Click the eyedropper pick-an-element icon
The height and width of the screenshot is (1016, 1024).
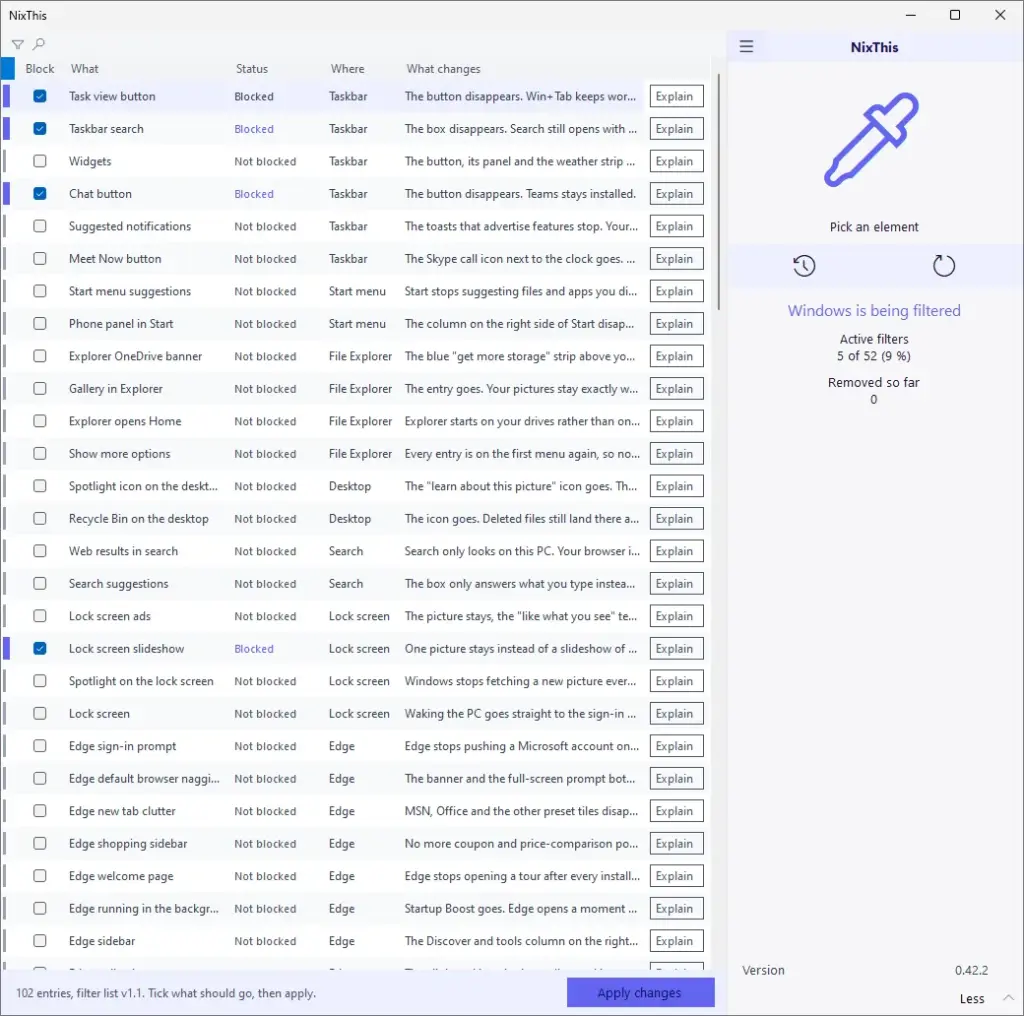pyautogui.click(x=873, y=140)
